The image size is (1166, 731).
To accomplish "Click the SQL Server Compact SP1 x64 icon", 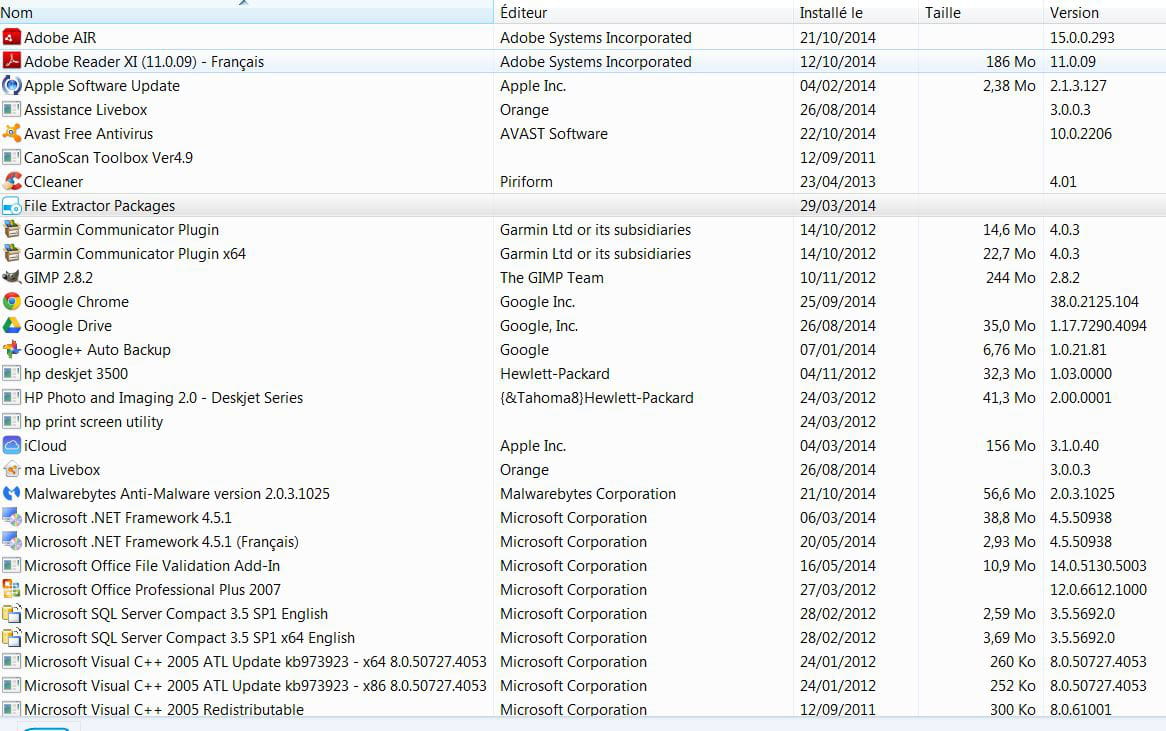I will [11, 637].
